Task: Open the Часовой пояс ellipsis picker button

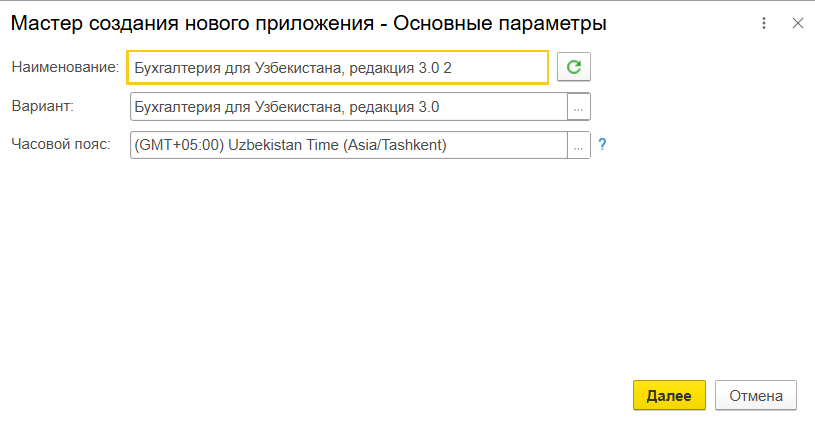Action: 579,145
